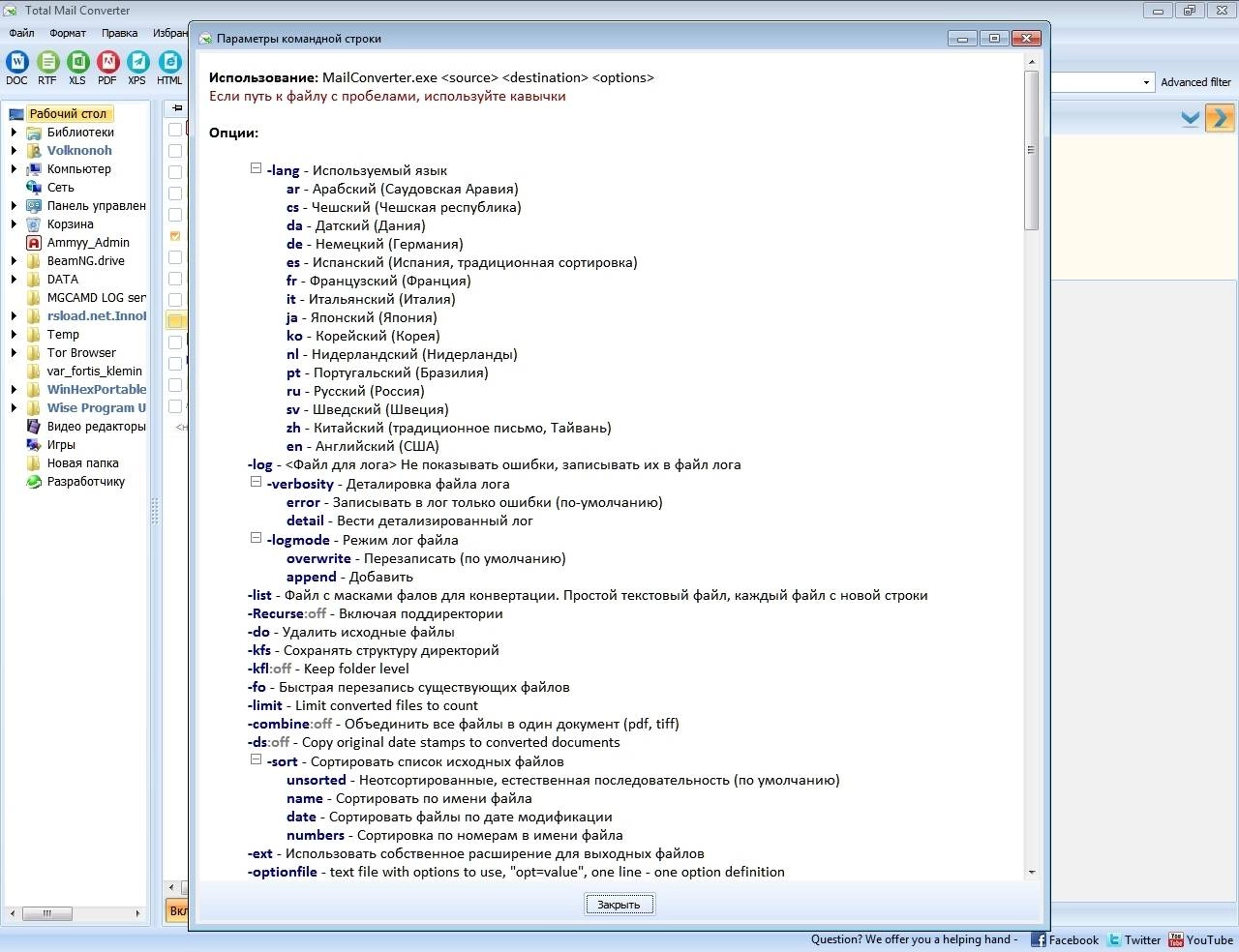1239x952 pixels.
Task: Expand the Wise Program folder arrow
Action: (14, 408)
